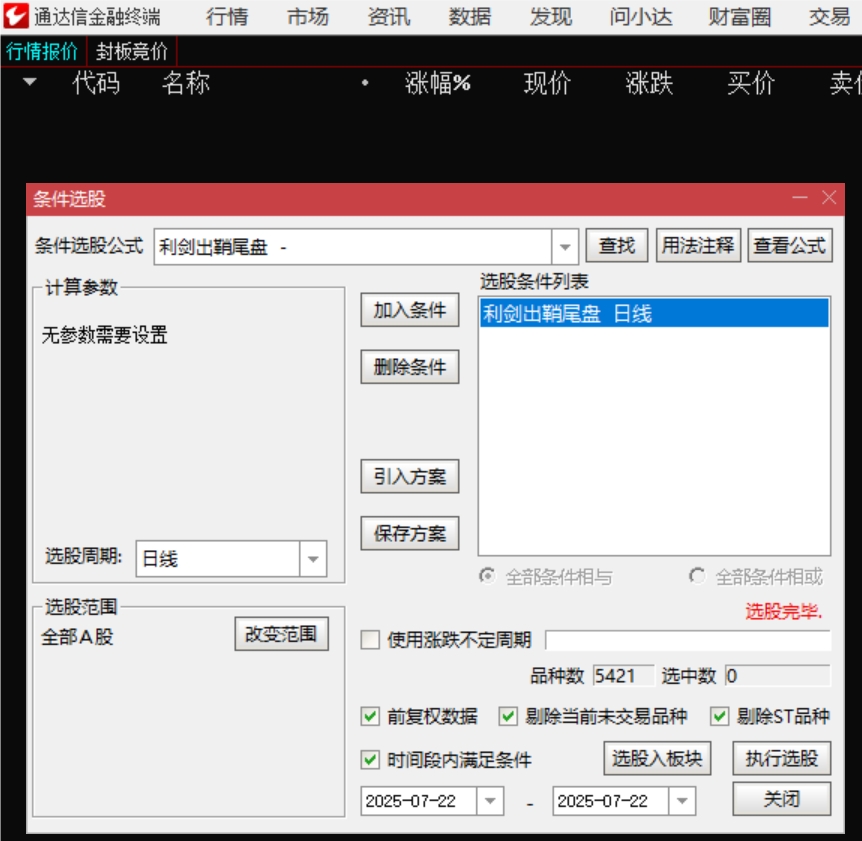862x841 pixels.
Task: Click the 删除条件 button
Action: 410,367
